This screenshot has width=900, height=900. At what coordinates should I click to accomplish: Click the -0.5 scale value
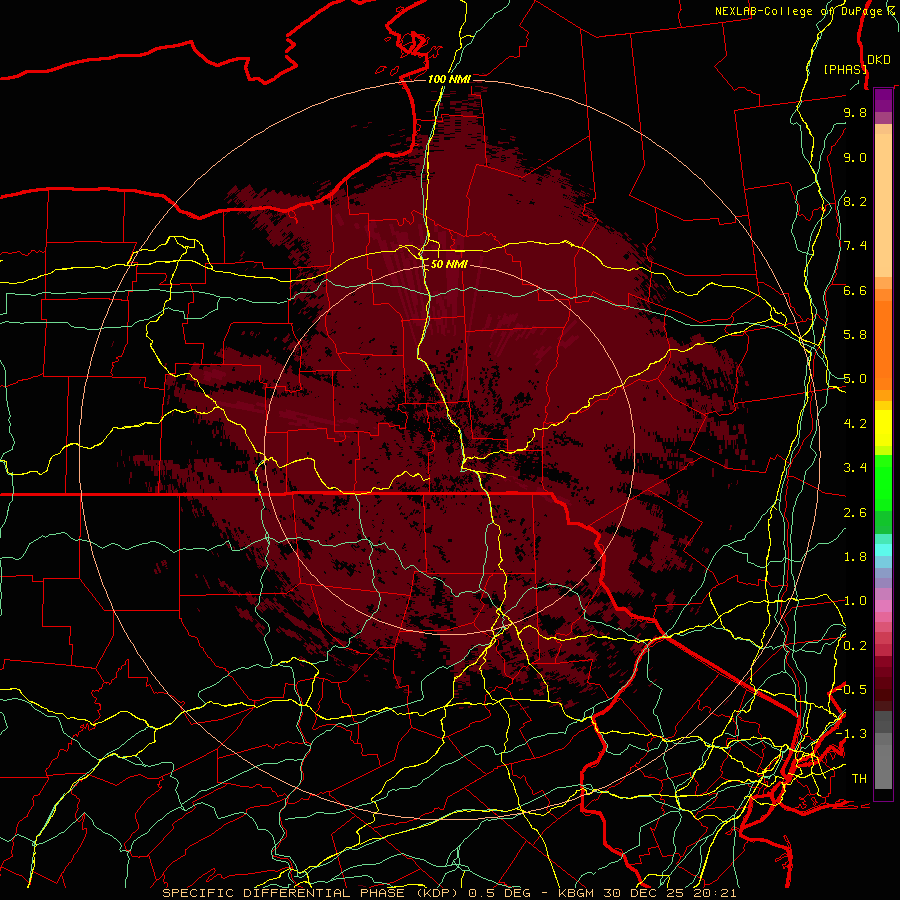tap(851, 690)
